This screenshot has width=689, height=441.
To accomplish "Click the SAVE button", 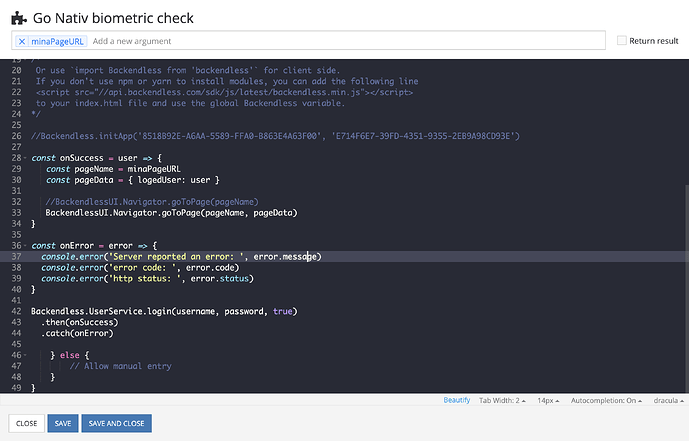I will pos(63,423).
